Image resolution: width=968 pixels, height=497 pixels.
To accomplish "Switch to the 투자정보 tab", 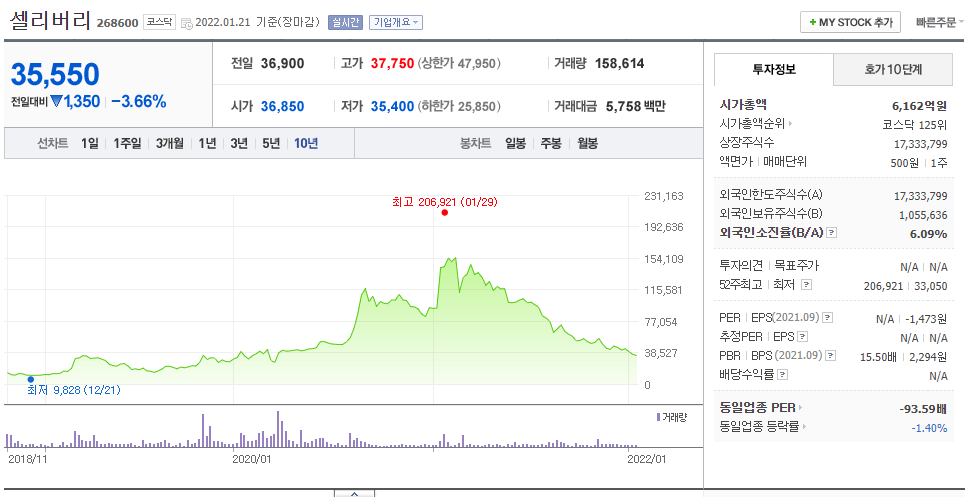I will coord(774,70).
